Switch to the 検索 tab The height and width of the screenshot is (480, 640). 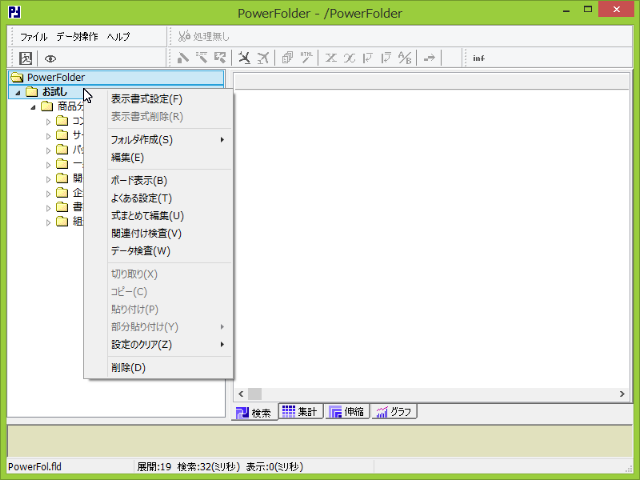tap(255, 412)
